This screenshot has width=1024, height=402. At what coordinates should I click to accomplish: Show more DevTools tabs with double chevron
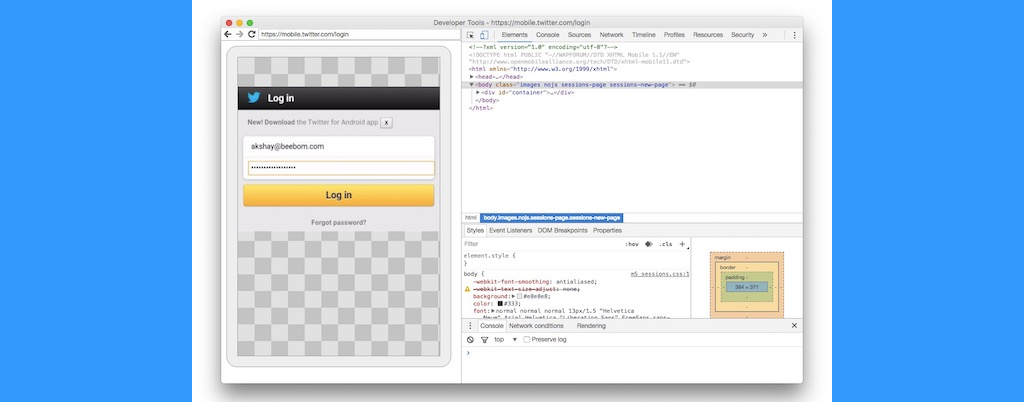(765, 35)
